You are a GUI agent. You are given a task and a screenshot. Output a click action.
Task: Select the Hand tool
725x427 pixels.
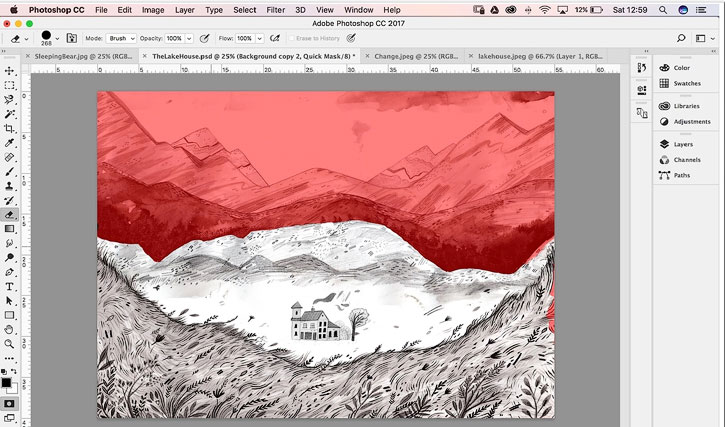pos(9,330)
